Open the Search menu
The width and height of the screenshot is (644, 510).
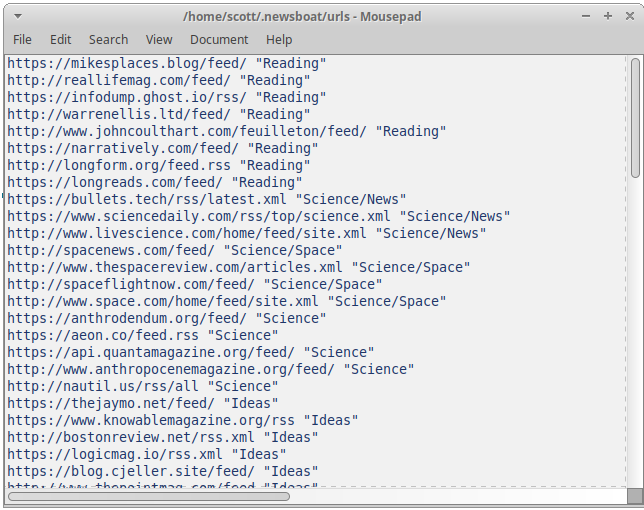tap(108, 39)
